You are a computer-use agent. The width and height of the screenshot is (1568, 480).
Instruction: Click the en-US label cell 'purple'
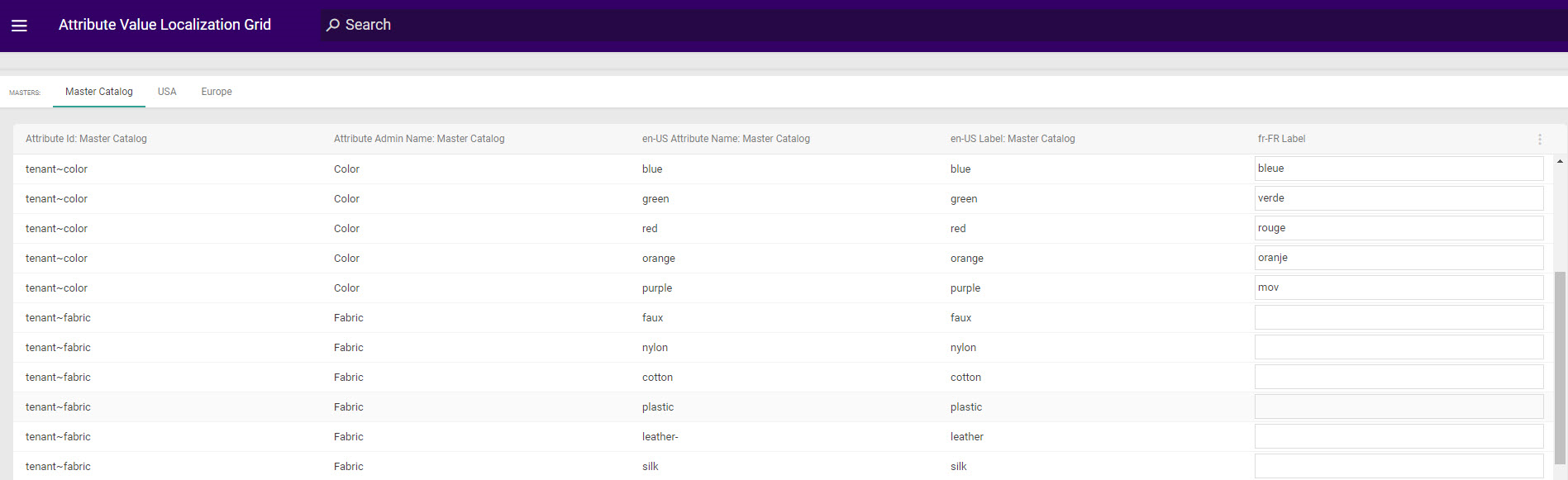pos(965,288)
